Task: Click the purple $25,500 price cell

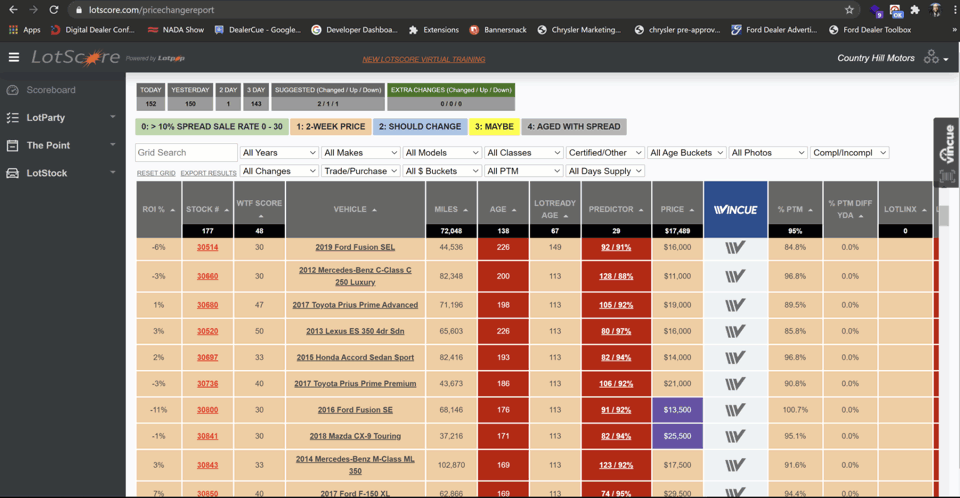Action: 677,436
